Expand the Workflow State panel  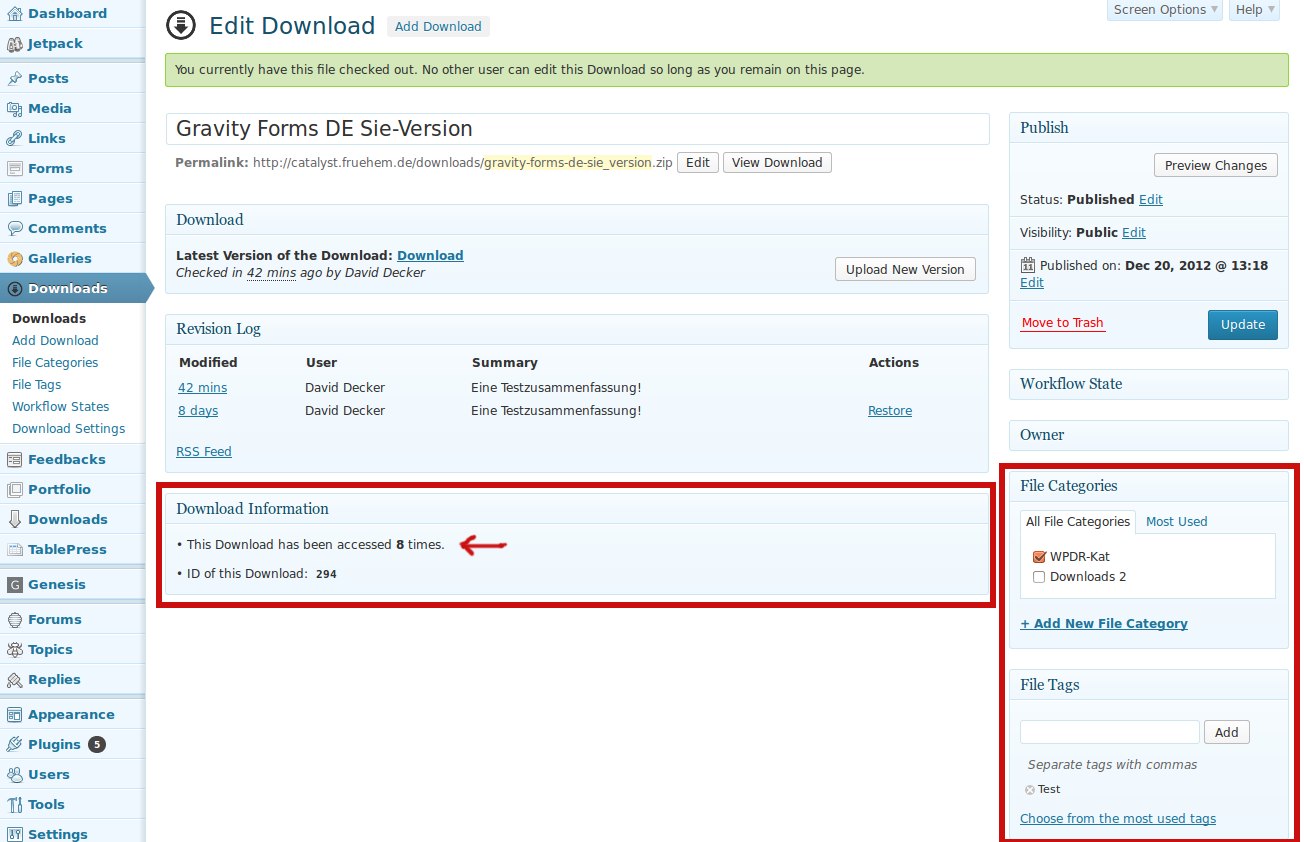pyautogui.click(x=1149, y=384)
